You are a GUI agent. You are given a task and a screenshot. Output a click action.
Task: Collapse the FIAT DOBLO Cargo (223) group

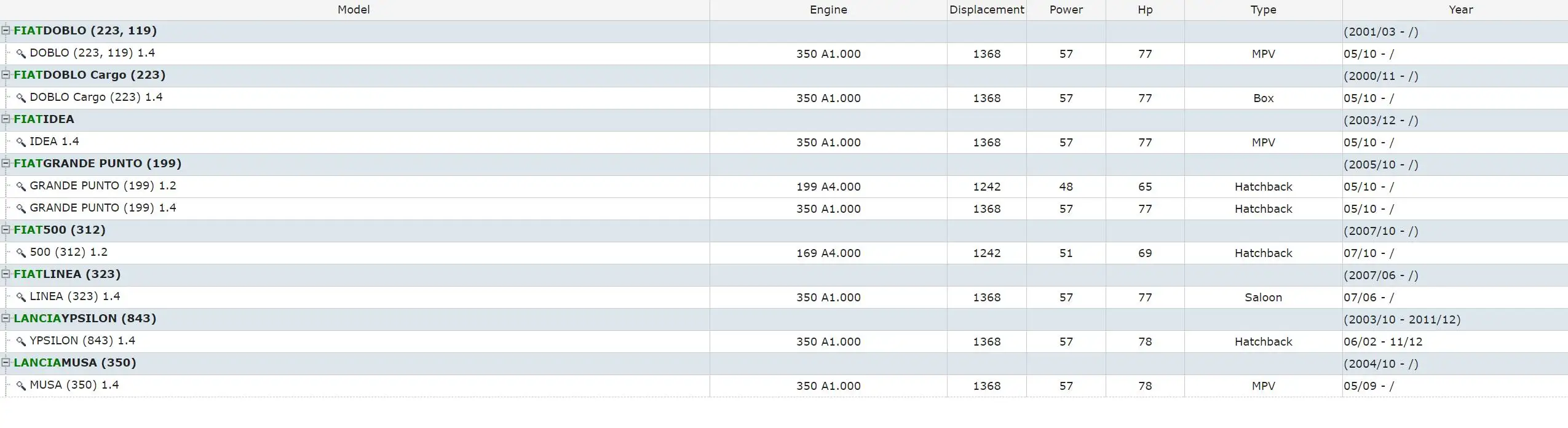[x=6, y=74]
